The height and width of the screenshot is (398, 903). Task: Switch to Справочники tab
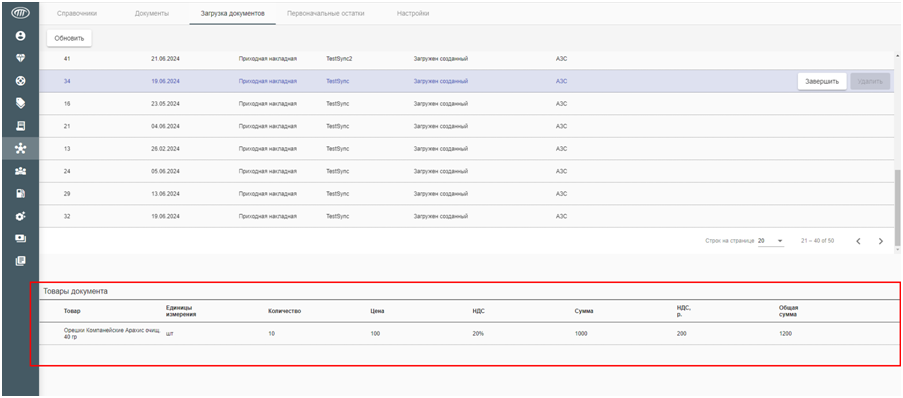(77, 13)
